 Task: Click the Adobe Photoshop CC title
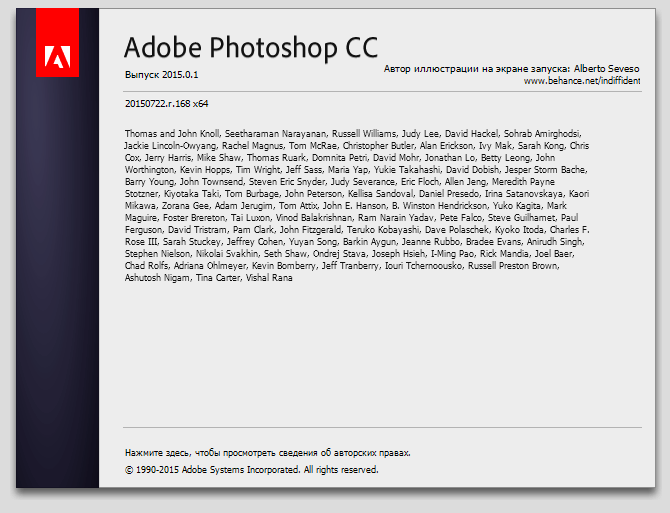coord(251,47)
